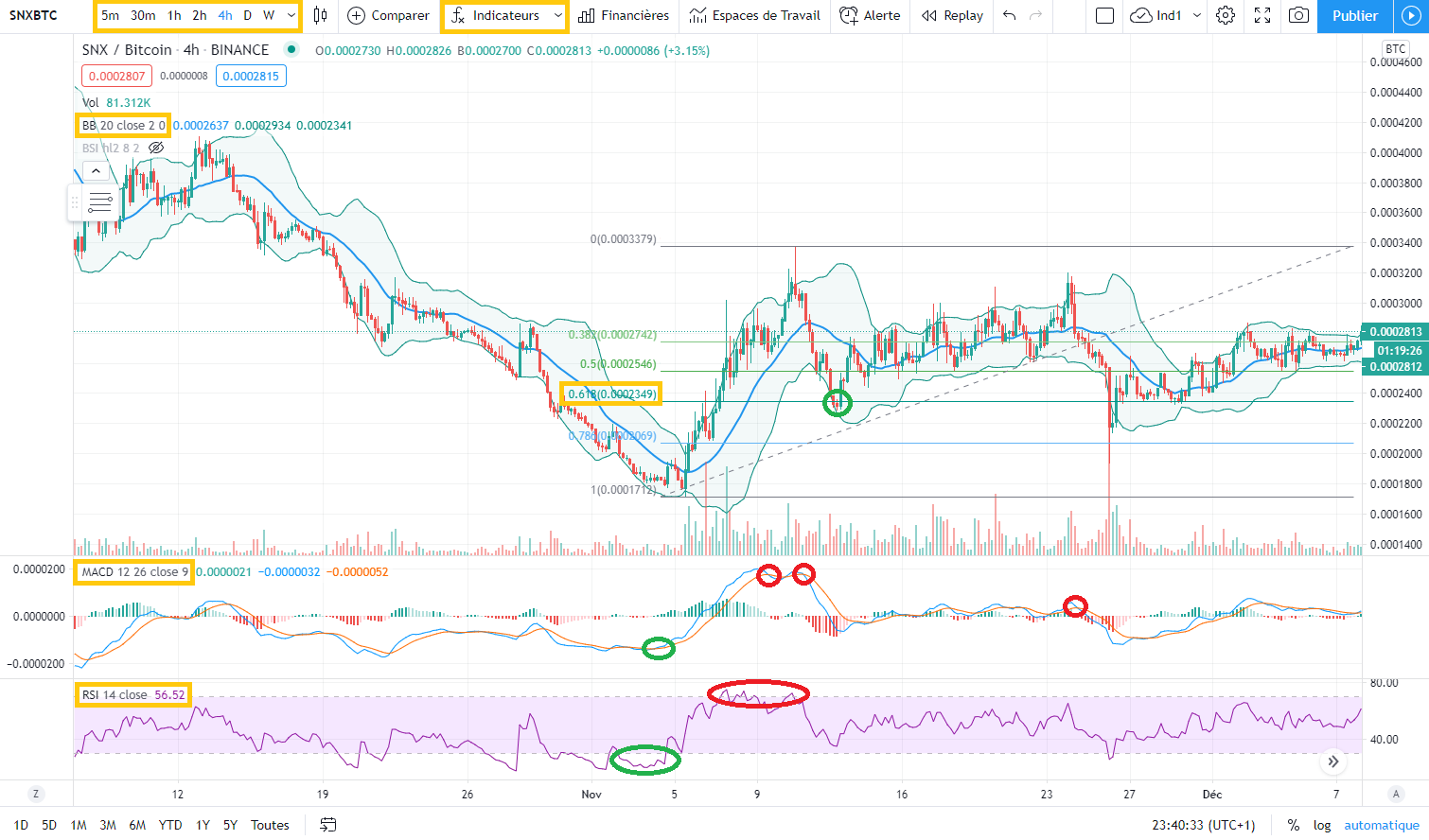Click the Publier button
This screenshot has height=840, width=1429.
(x=1355, y=15)
